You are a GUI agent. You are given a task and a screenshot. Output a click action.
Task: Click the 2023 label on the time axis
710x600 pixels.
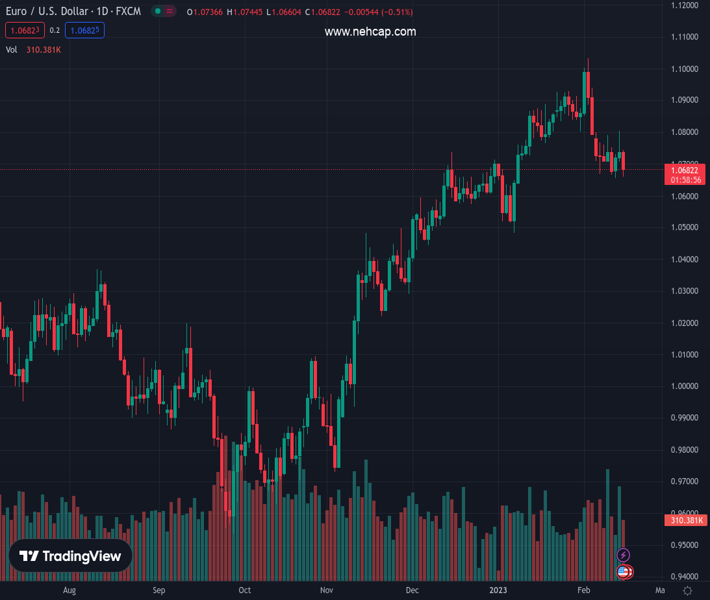pyautogui.click(x=497, y=590)
